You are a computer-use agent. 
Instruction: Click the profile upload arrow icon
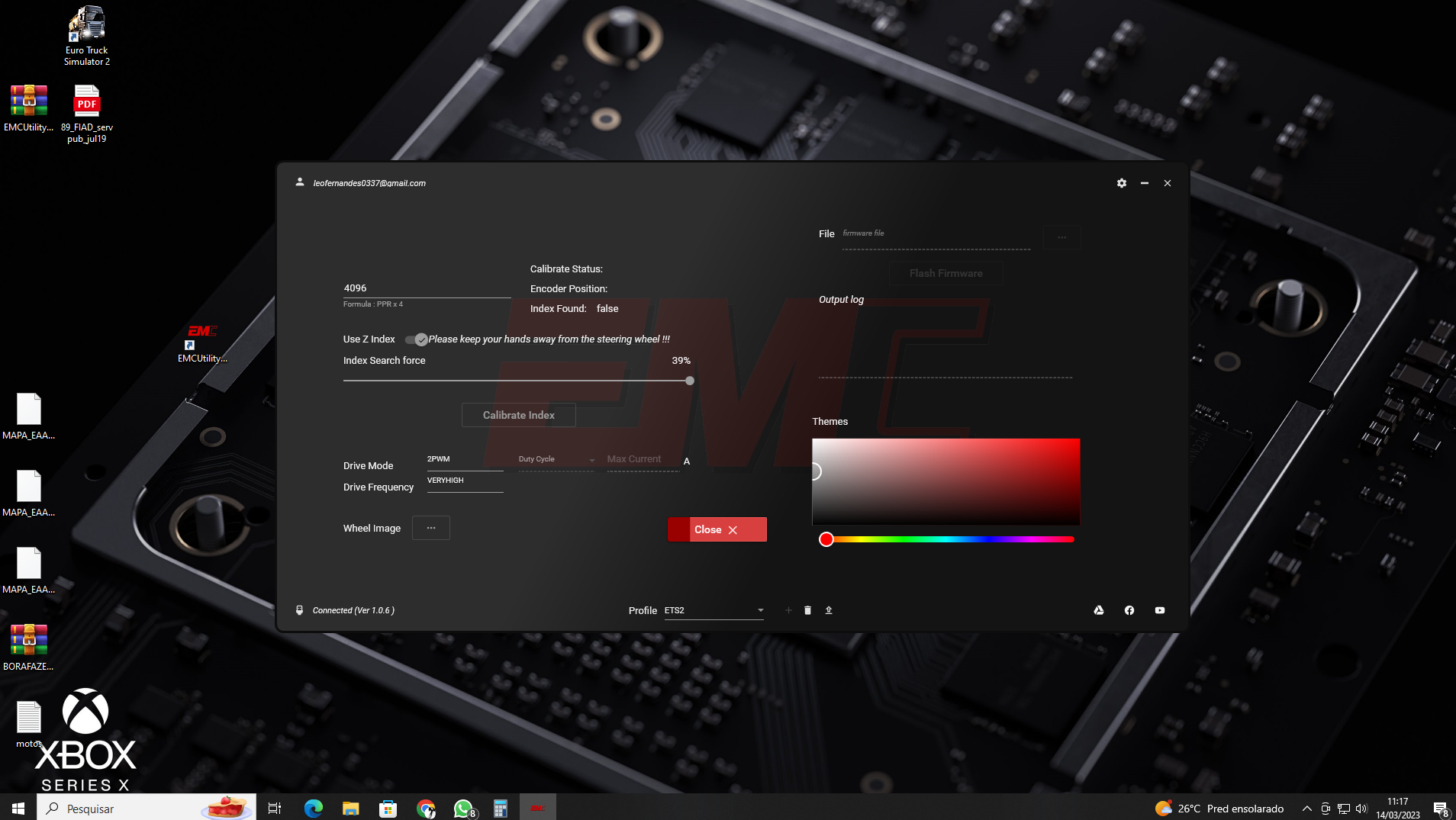pyautogui.click(x=828, y=610)
